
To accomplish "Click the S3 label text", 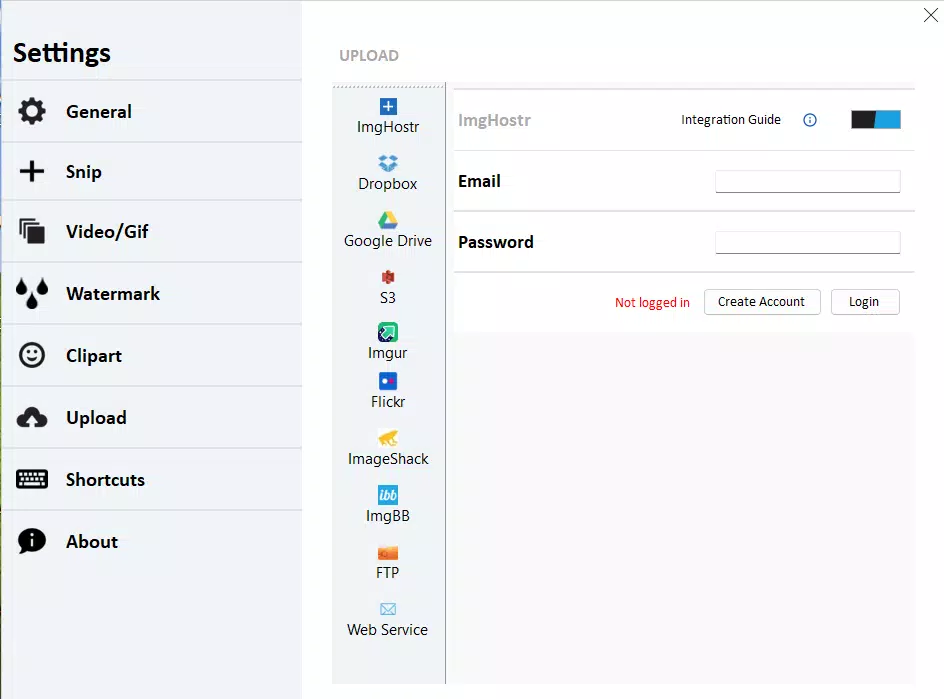I will [388, 297].
